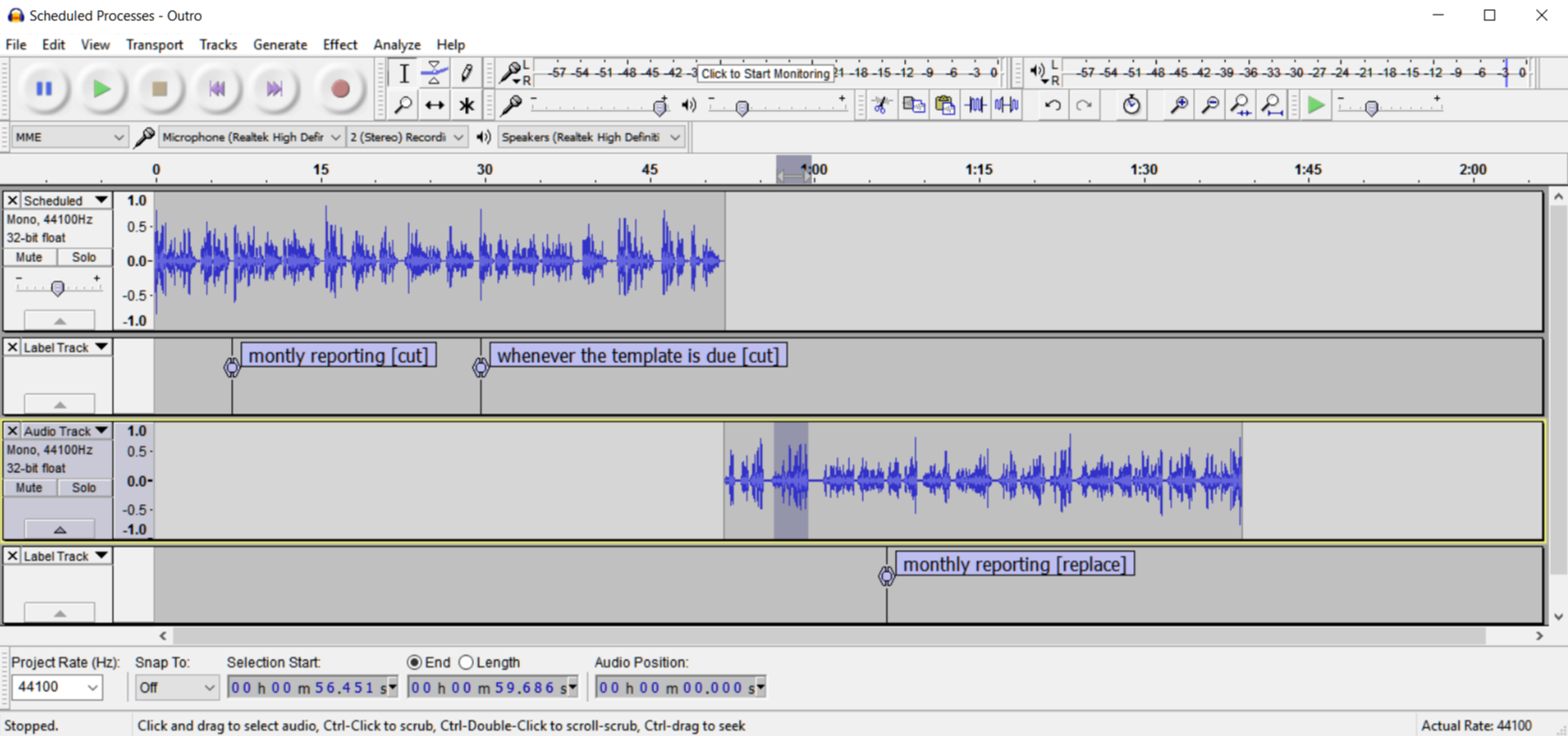Open the Generate menu
Image resolution: width=1568 pixels, height=736 pixels.
pyautogui.click(x=280, y=44)
